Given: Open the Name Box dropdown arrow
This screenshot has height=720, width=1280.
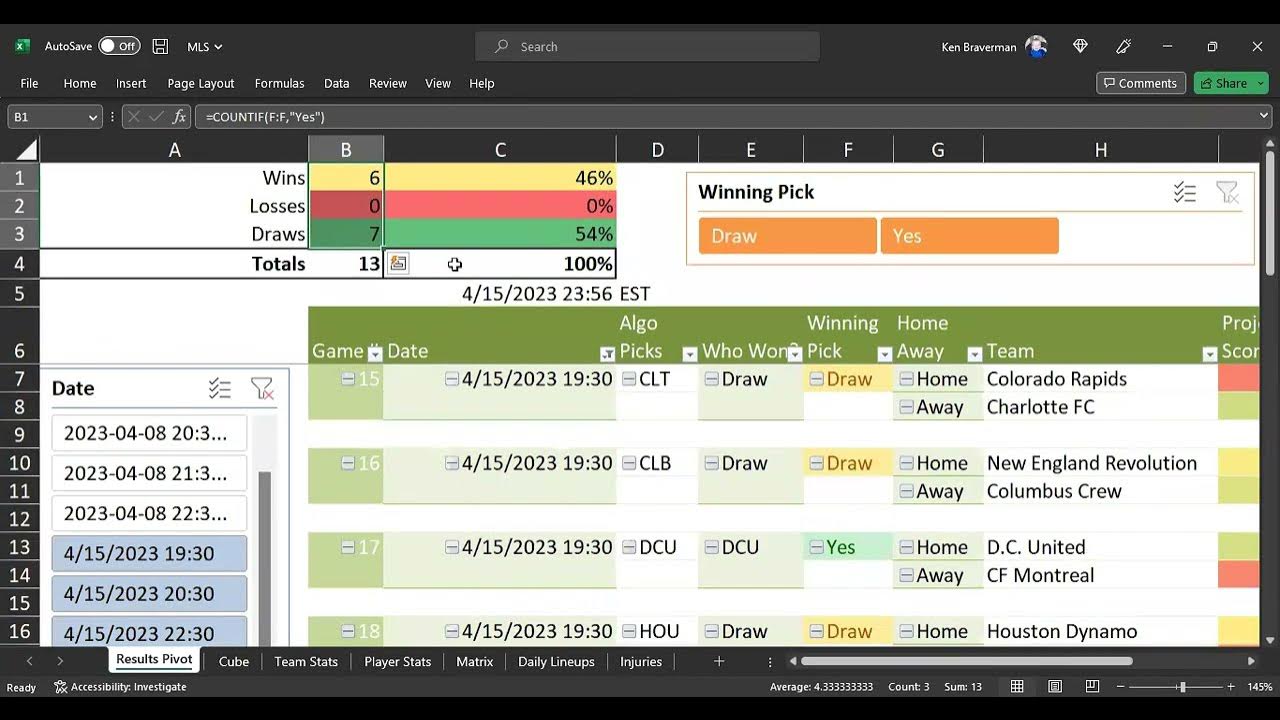Looking at the screenshot, I should 93,117.
